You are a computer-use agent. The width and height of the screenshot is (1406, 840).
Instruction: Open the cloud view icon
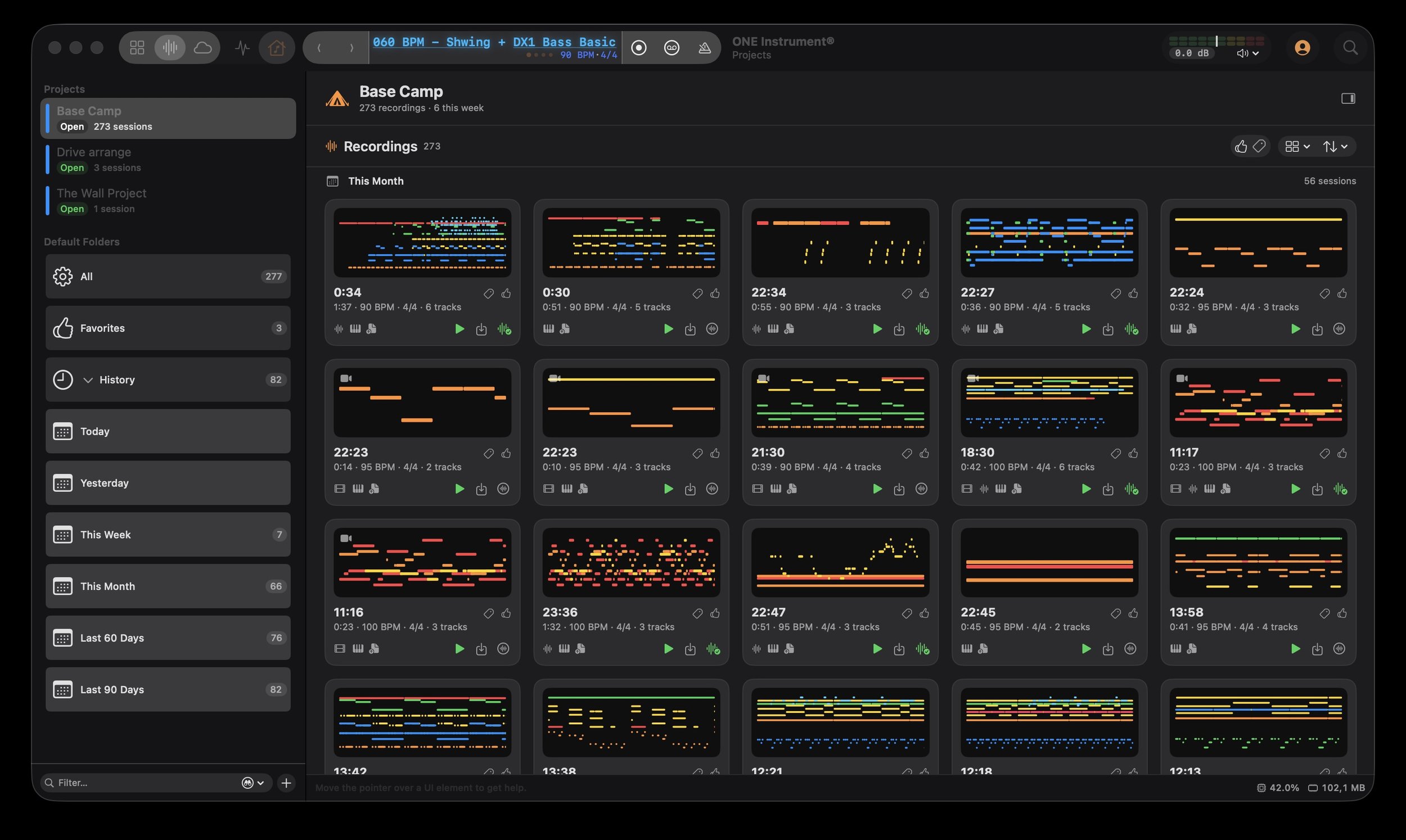click(202, 48)
